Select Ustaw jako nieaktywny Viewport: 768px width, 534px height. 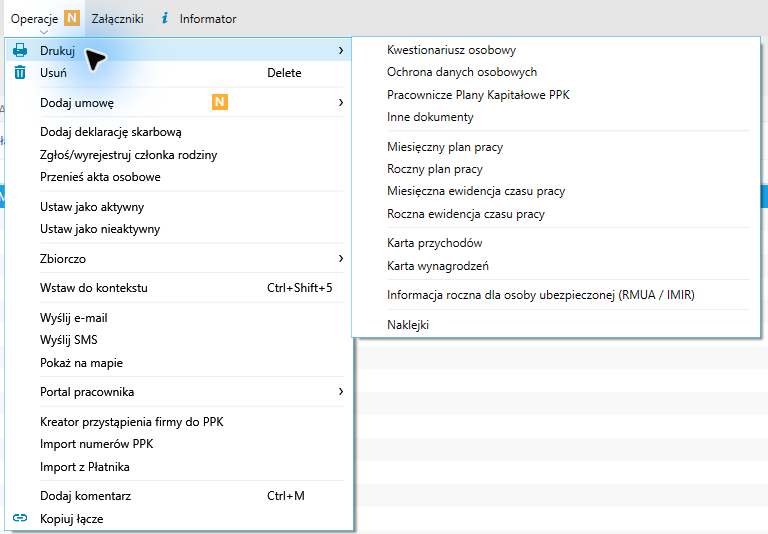(179, 229)
